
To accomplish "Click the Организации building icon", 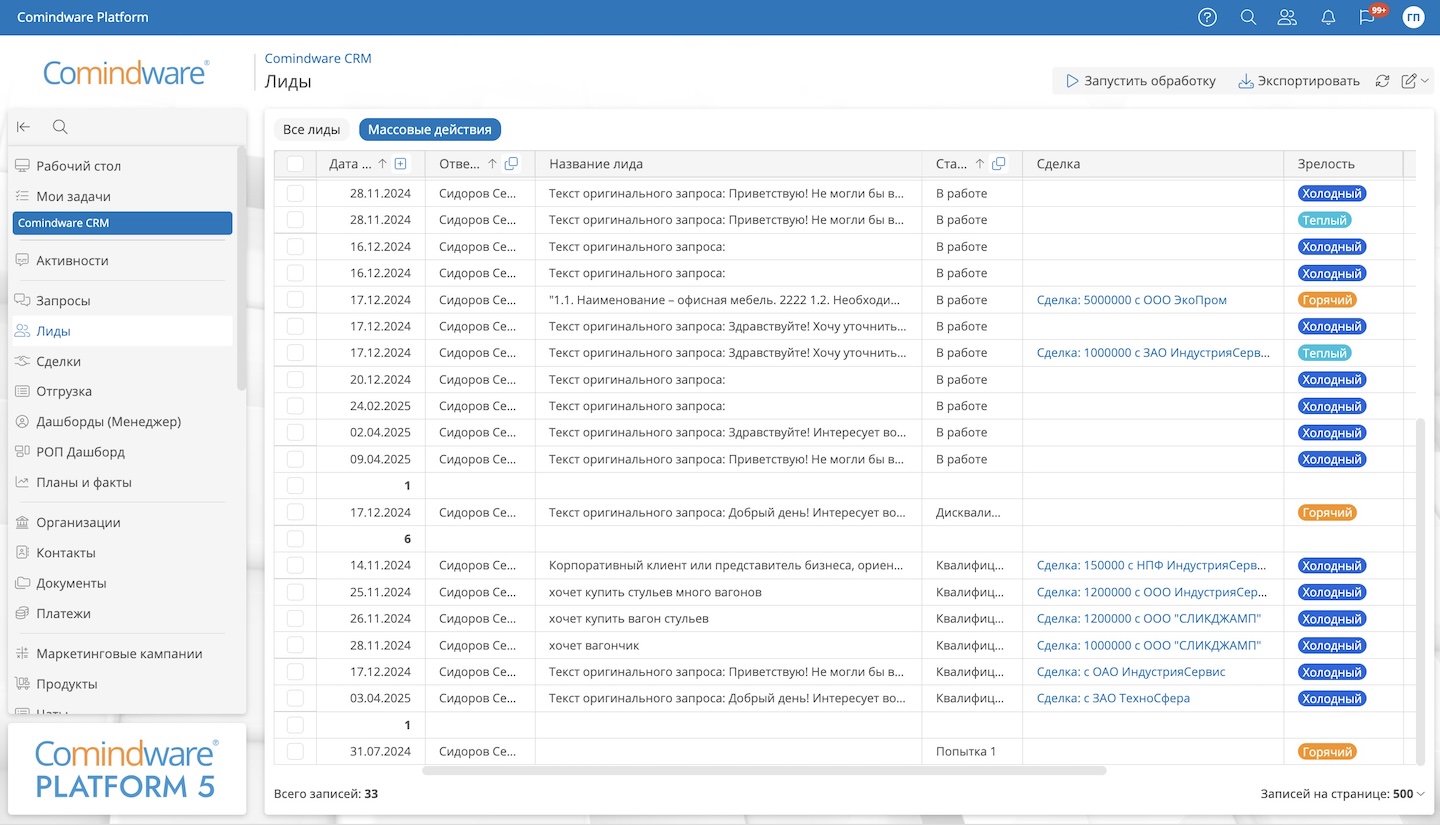I will (x=22, y=522).
